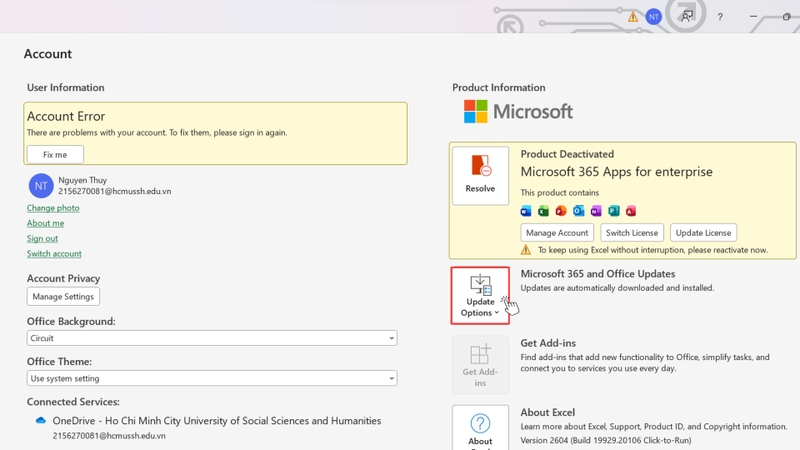This screenshot has width=800, height=450.
Task: Click the Word app icon
Action: [526, 211]
